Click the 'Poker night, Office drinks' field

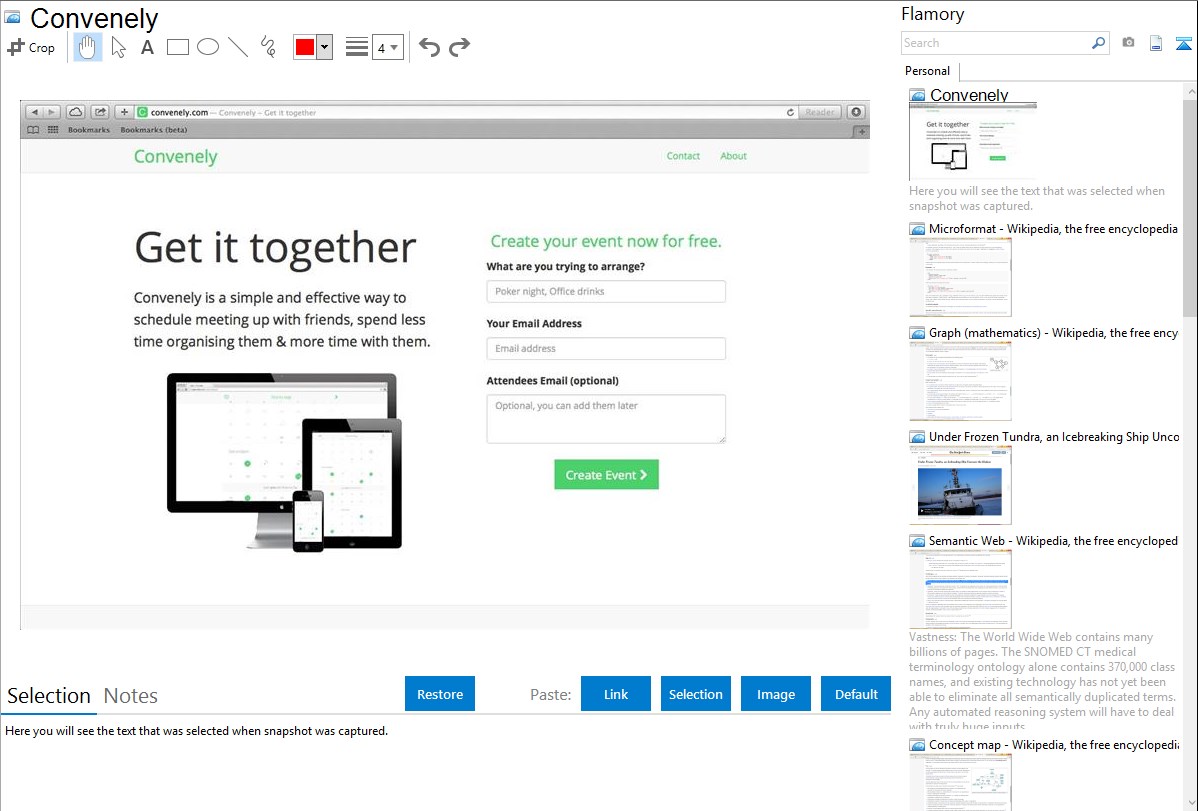pyautogui.click(x=606, y=291)
